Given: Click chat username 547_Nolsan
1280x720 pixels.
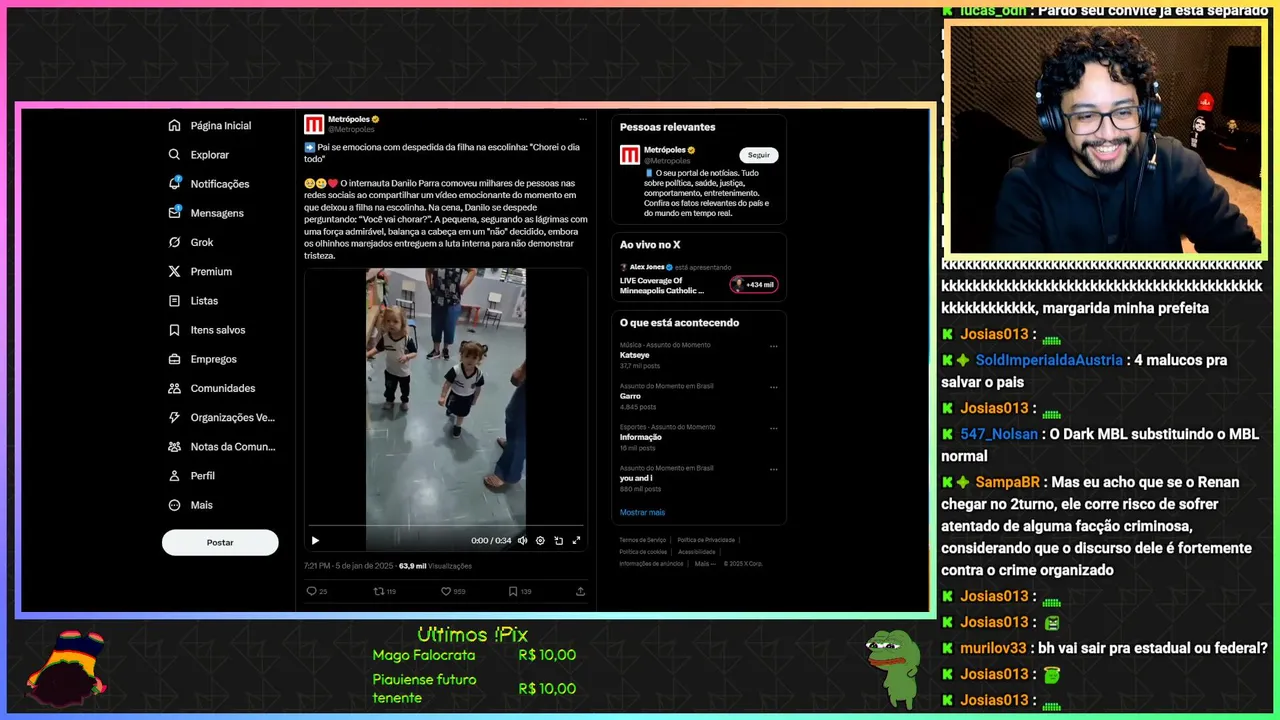Looking at the screenshot, I should [999, 434].
